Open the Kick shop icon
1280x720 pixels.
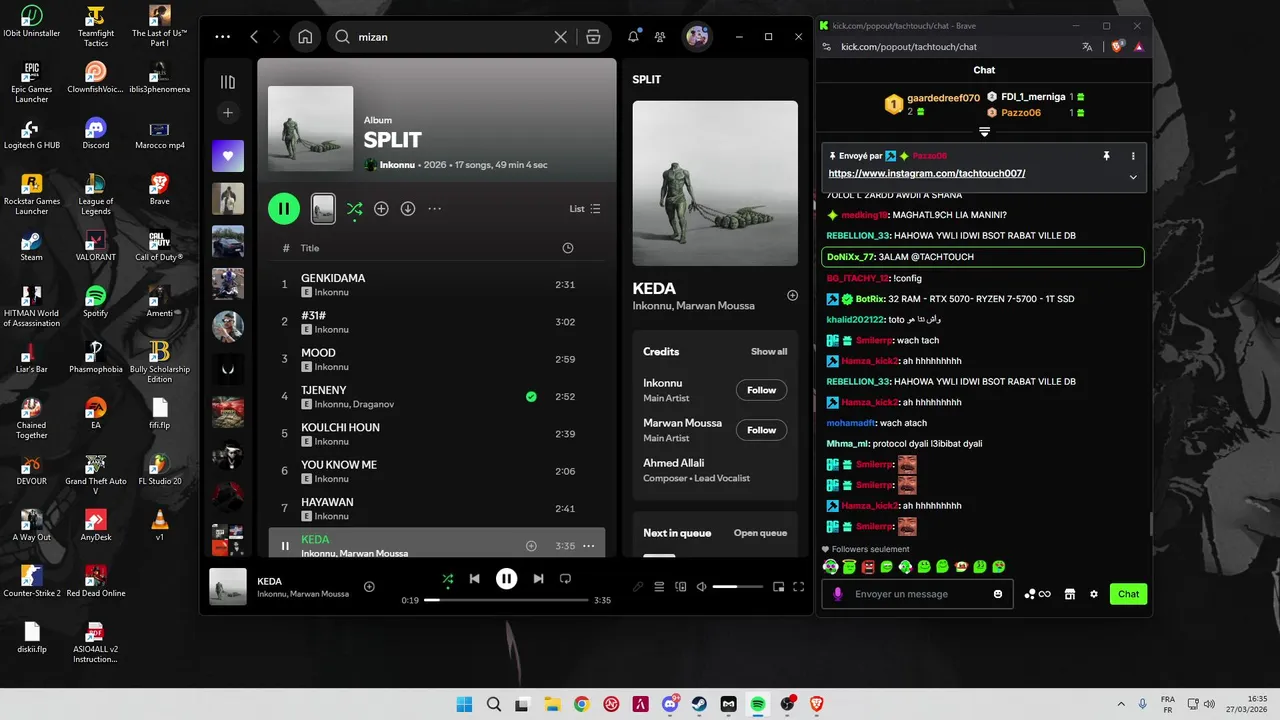(1069, 594)
